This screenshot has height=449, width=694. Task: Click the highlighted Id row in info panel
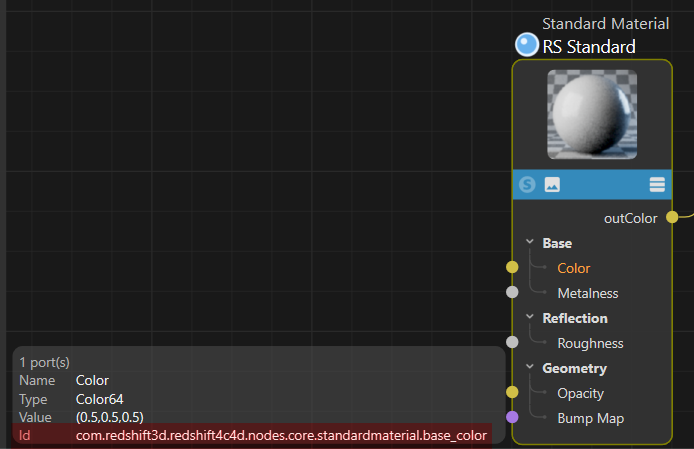[x=252, y=435]
